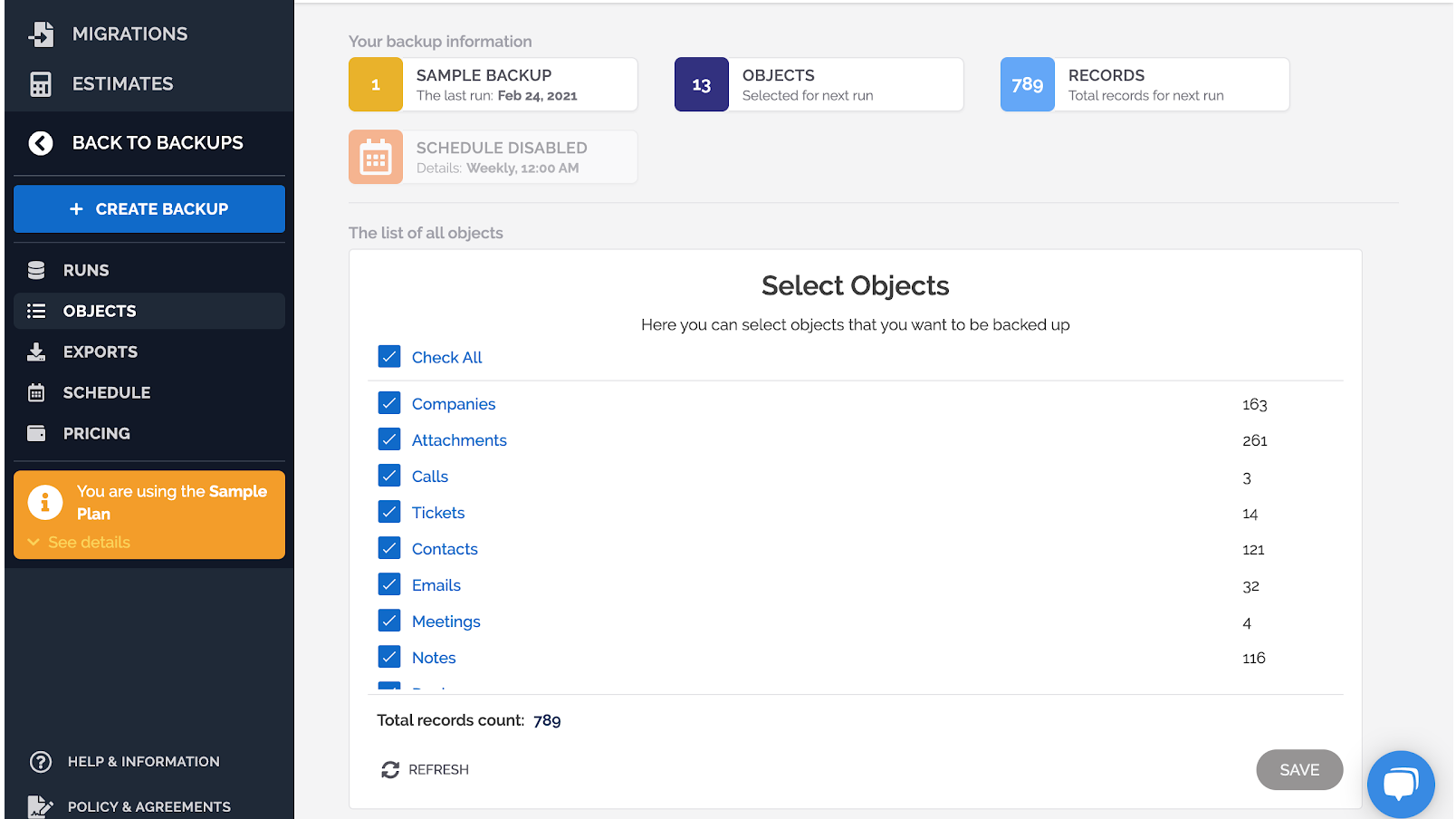1456x819 pixels.
Task: Uncheck the Check All checkbox
Action: (x=389, y=357)
